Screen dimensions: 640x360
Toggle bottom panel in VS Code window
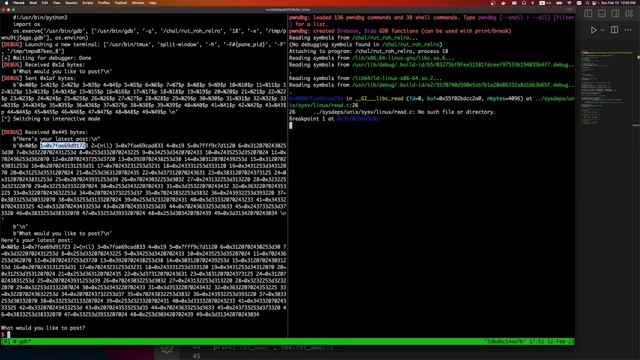602,13
